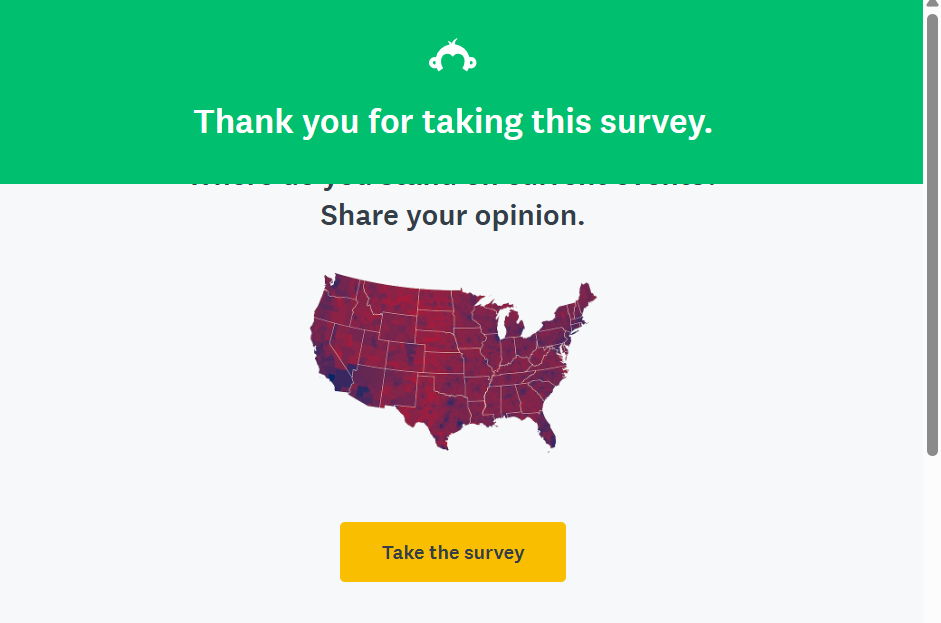Click the 'Thank you for taking this survey.' heading
Image resolution: width=941 pixels, height=623 pixels.
point(453,122)
